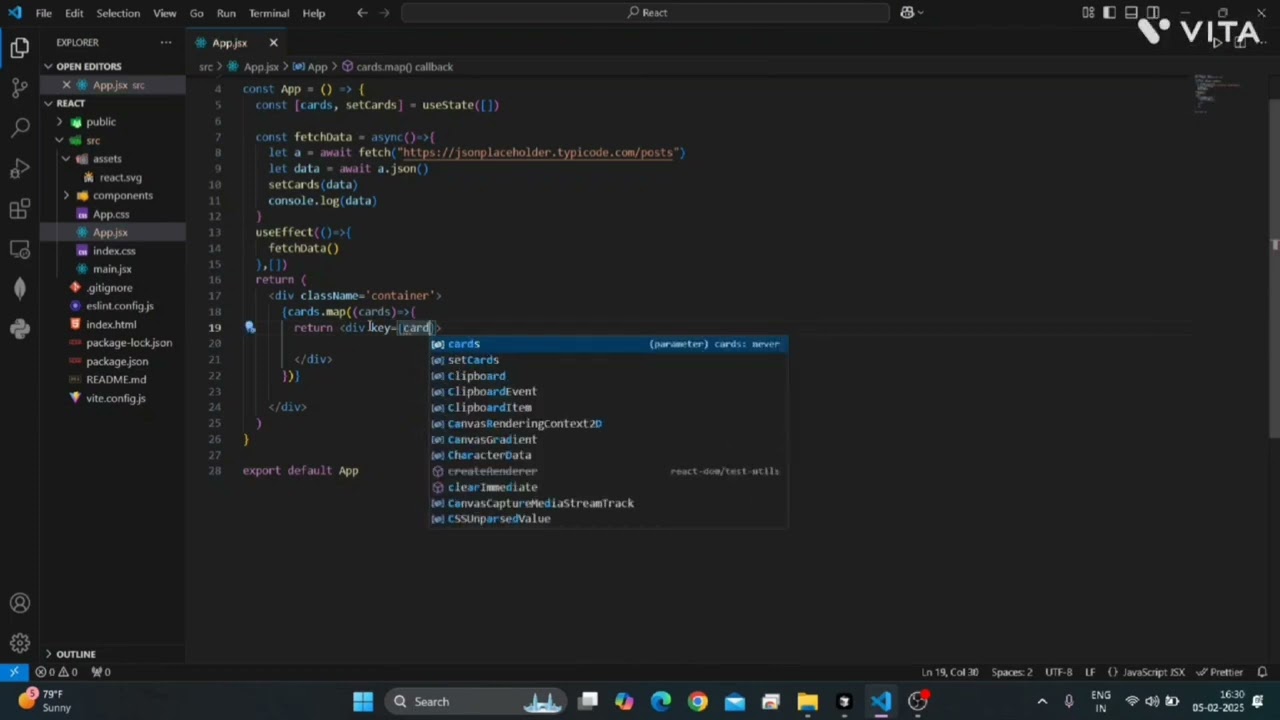Open the Help menu

313,13
